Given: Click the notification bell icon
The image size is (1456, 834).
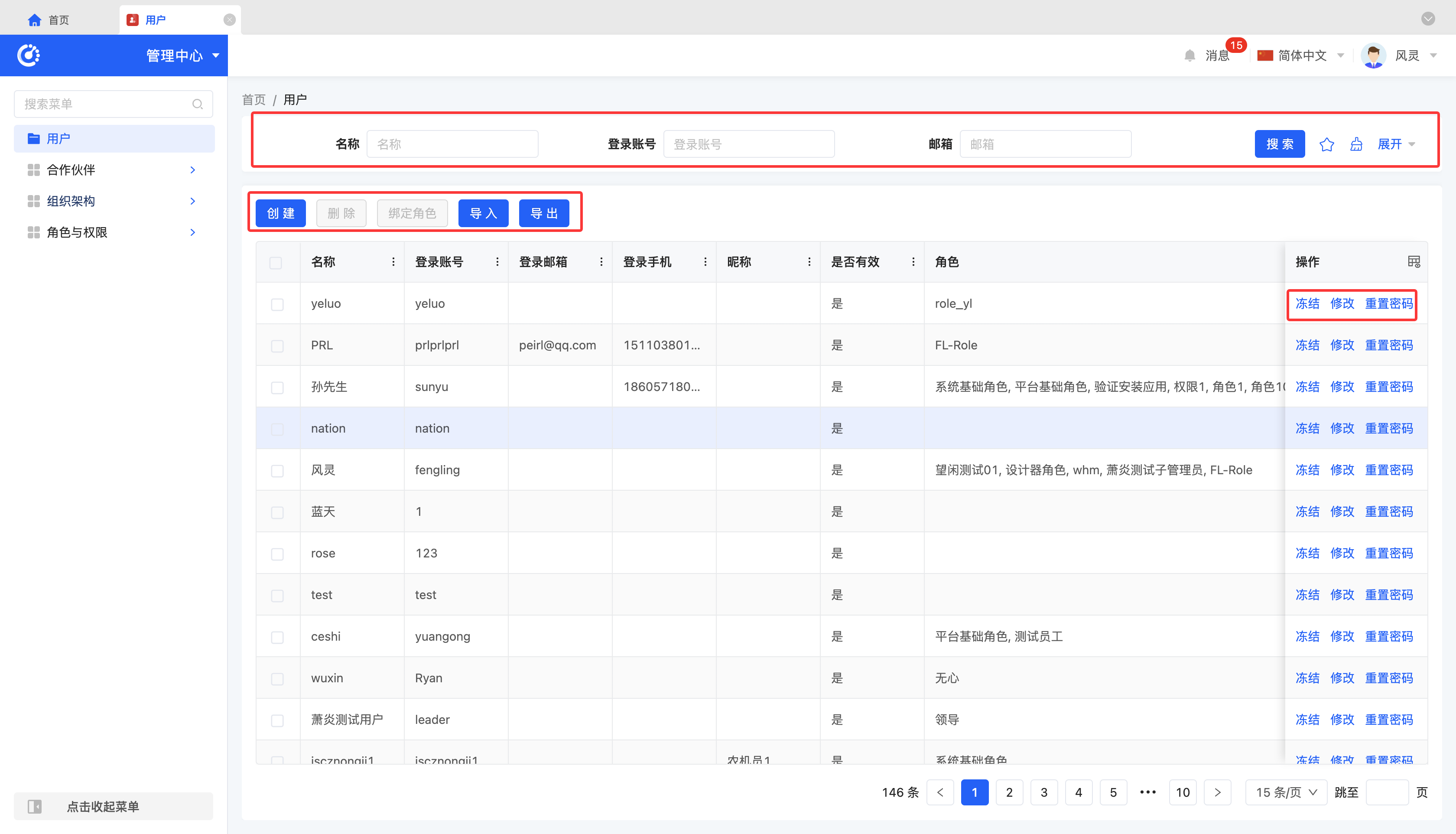Looking at the screenshot, I should tap(1189, 55).
